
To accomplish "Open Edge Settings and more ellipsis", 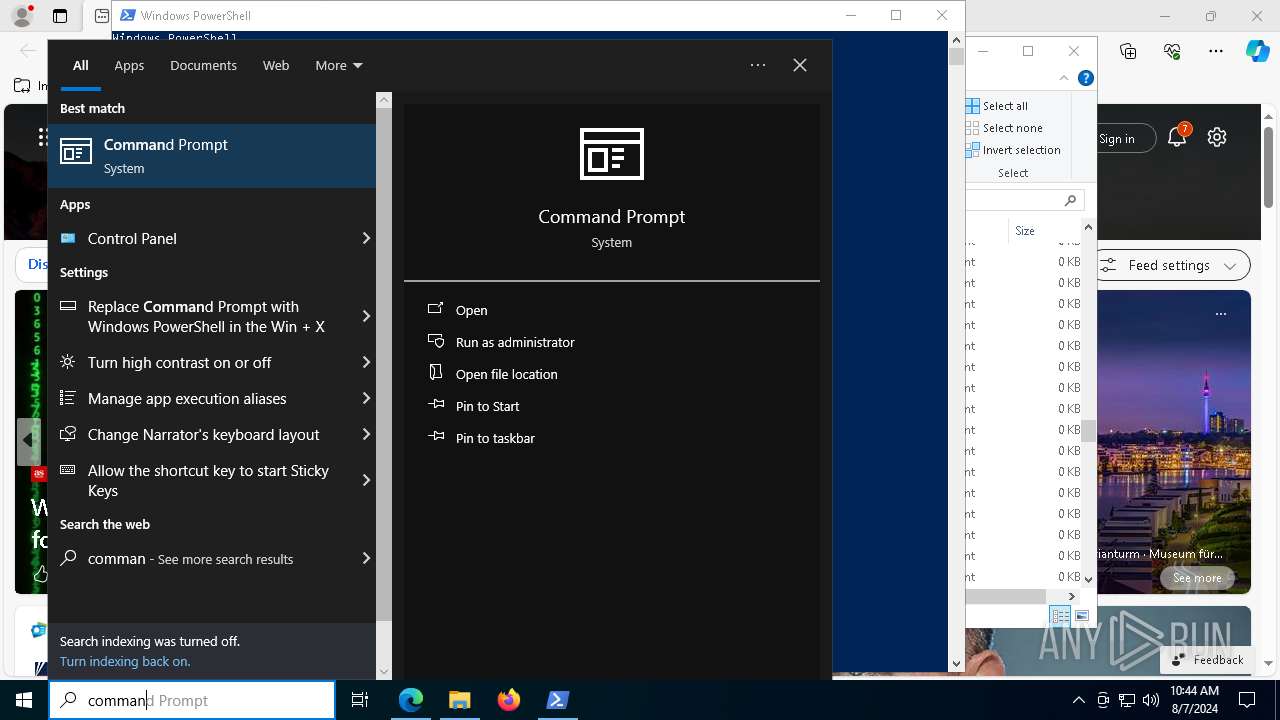I will click(1216, 51).
